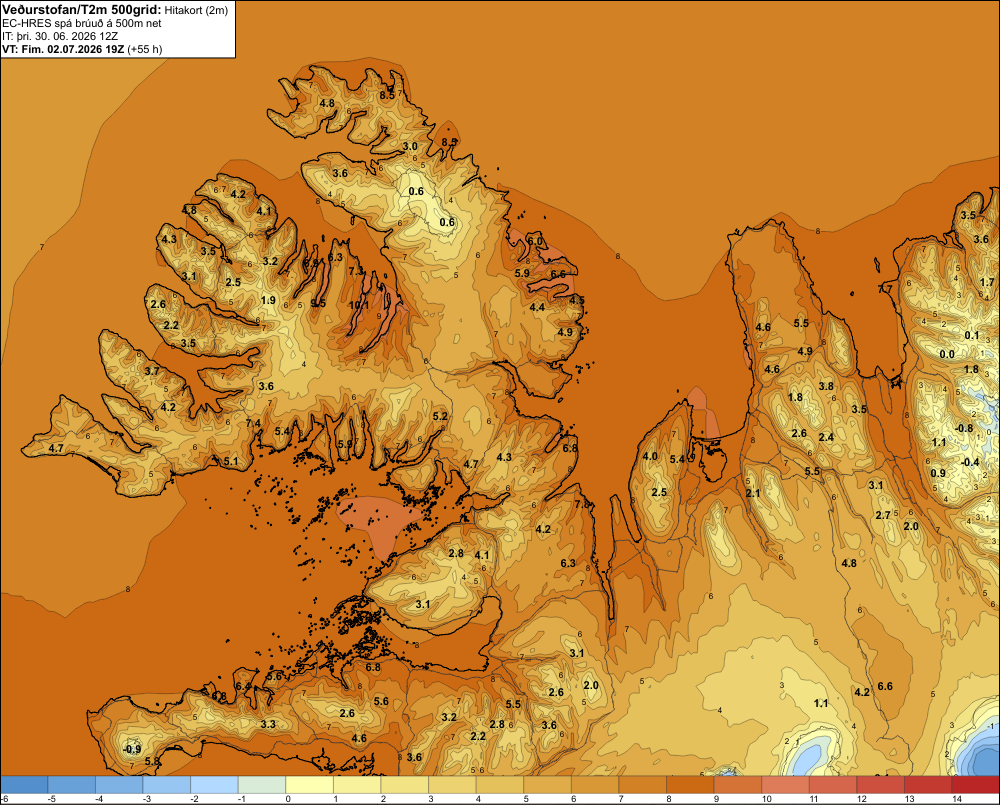
Task: Choose the legend swatch between 9 and 10
Action: [738, 785]
